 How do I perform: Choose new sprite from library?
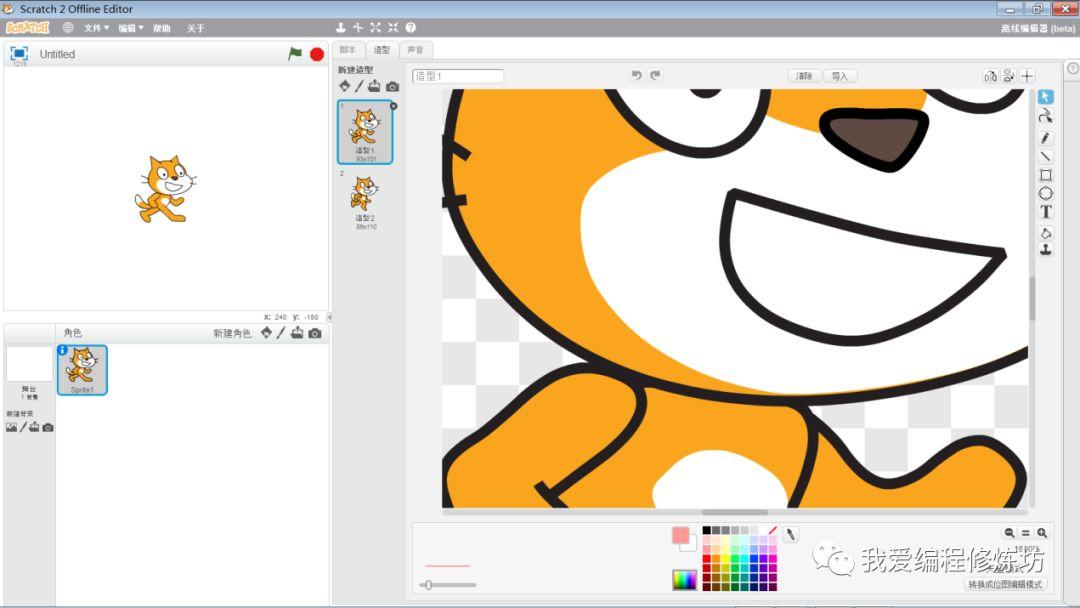tap(267, 333)
